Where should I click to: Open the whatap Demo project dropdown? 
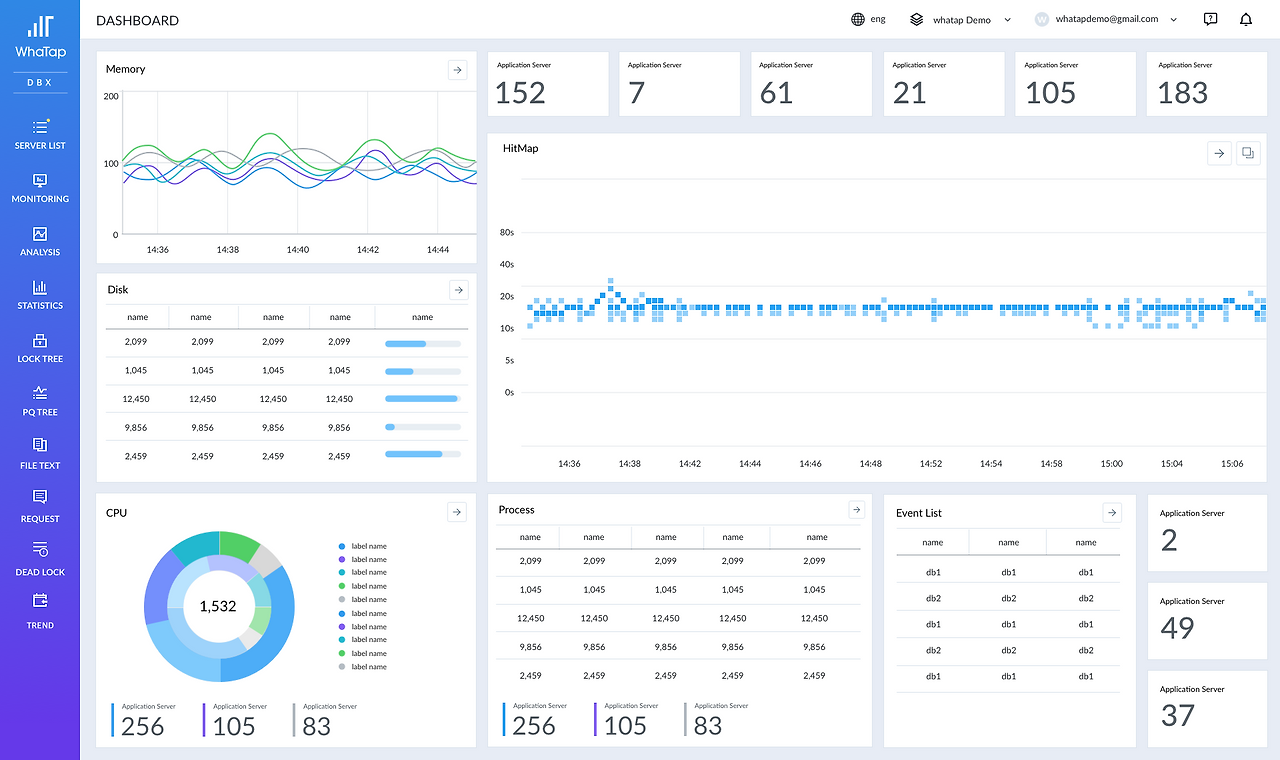(x=960, y=19)
